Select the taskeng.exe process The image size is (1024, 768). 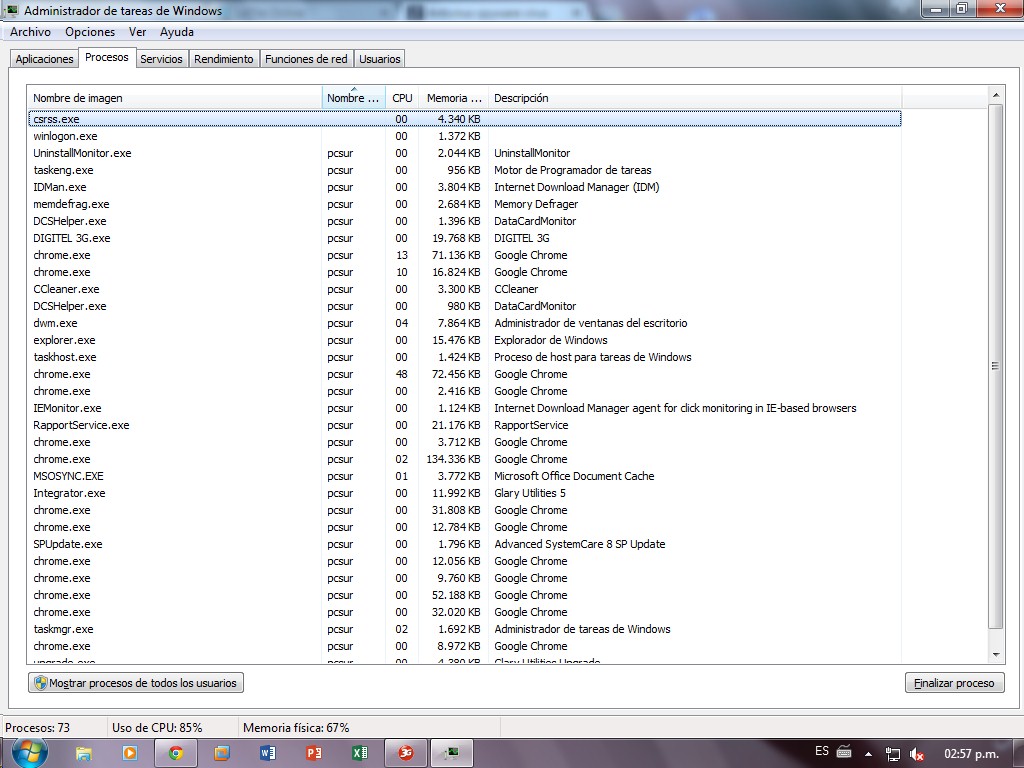[x=464, y=170]
